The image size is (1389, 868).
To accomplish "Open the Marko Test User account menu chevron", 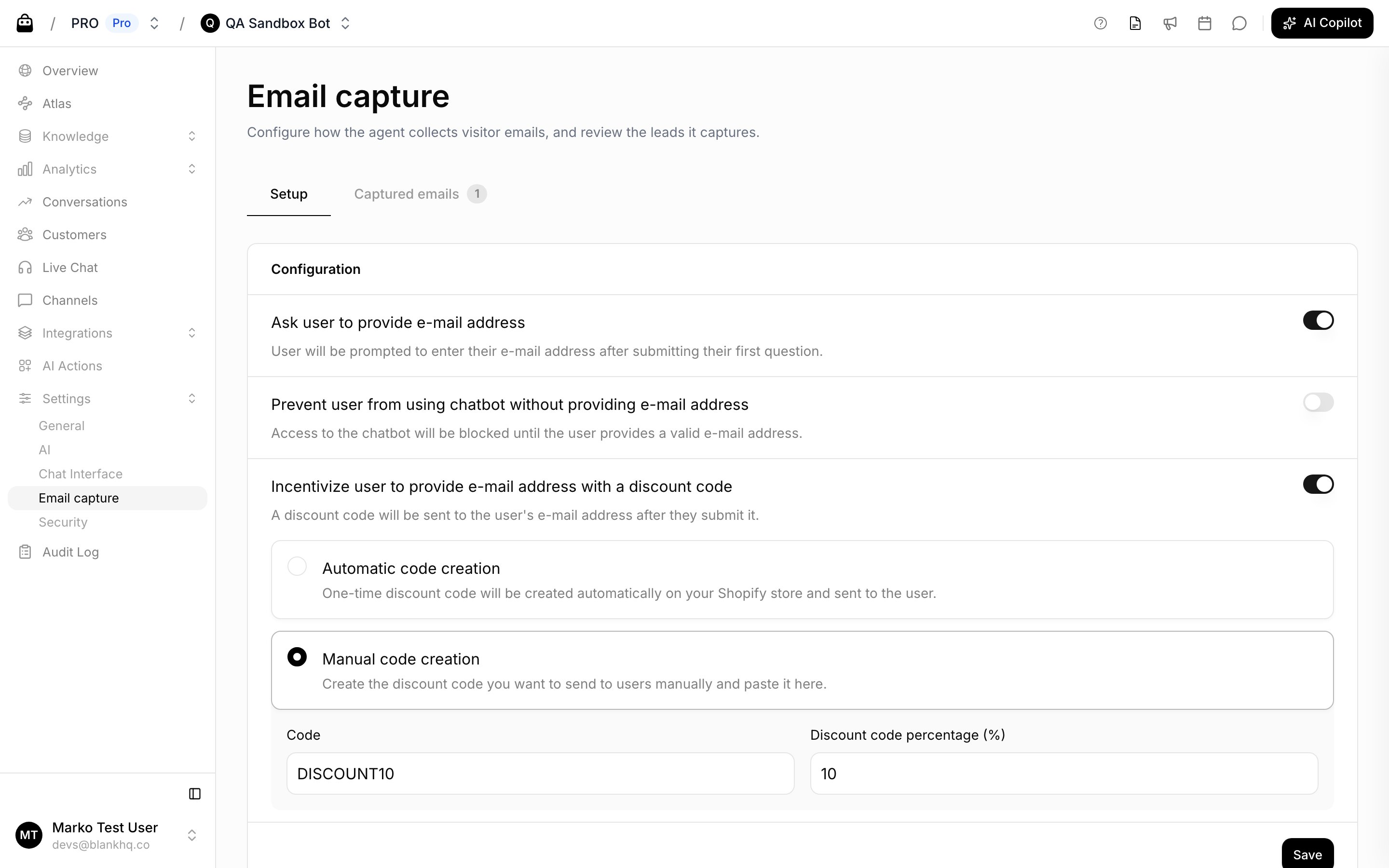I will [x=191, y=835].
